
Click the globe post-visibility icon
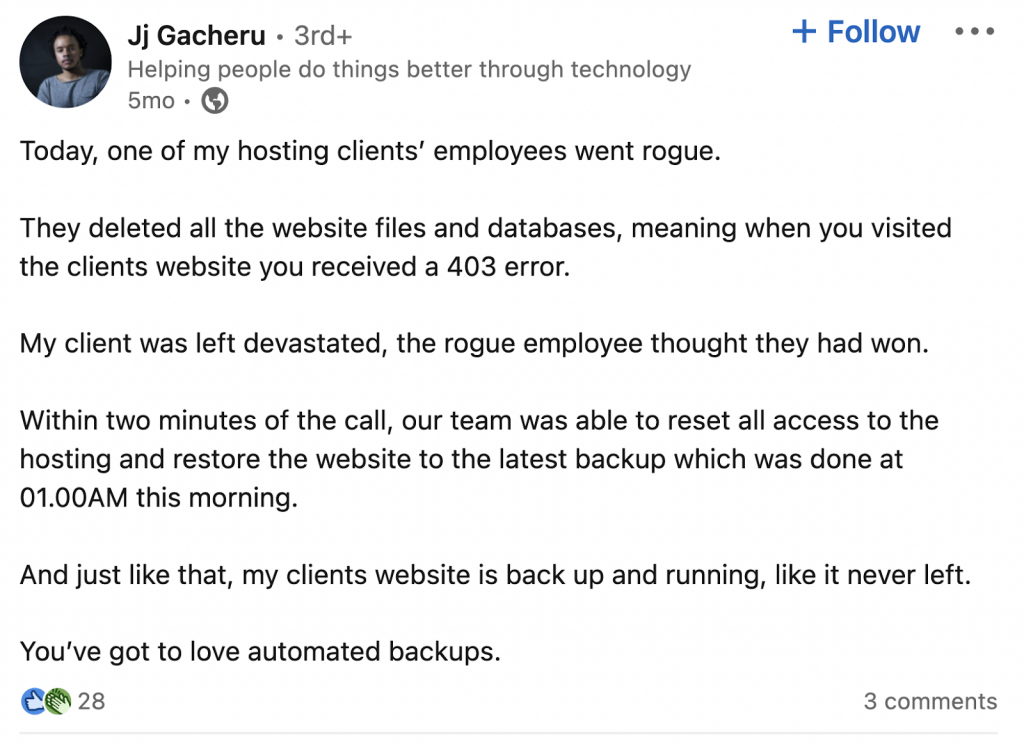point(215,101)
